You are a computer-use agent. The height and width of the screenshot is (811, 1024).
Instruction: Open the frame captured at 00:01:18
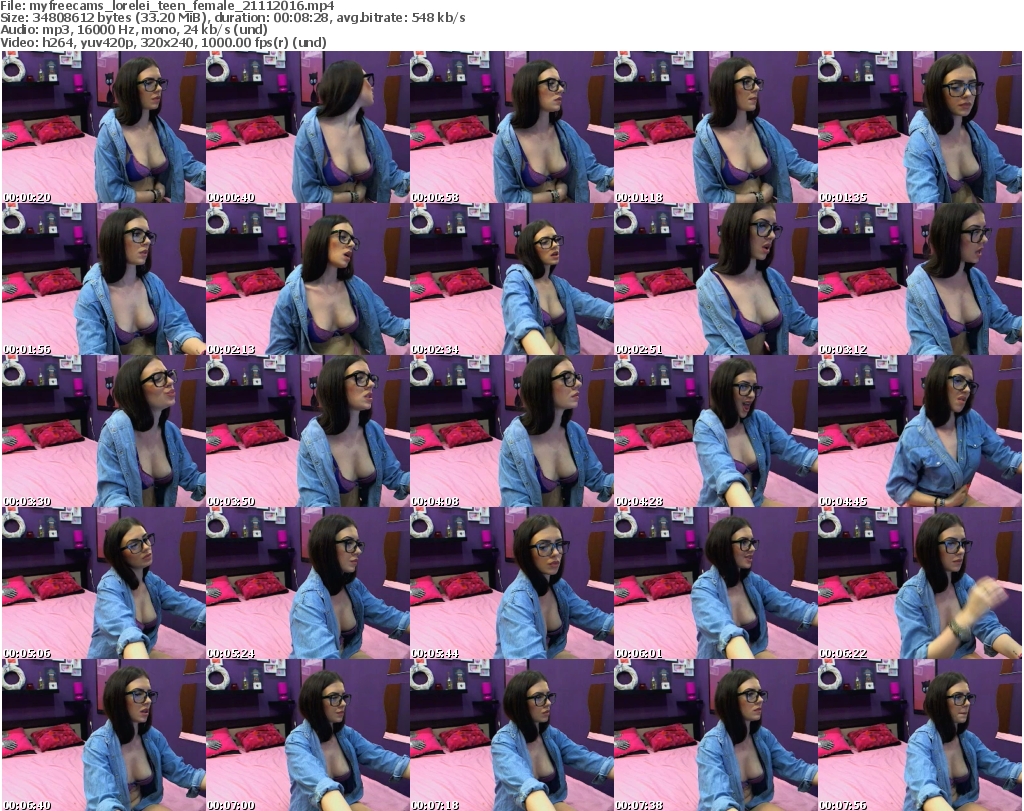point(716,127)
